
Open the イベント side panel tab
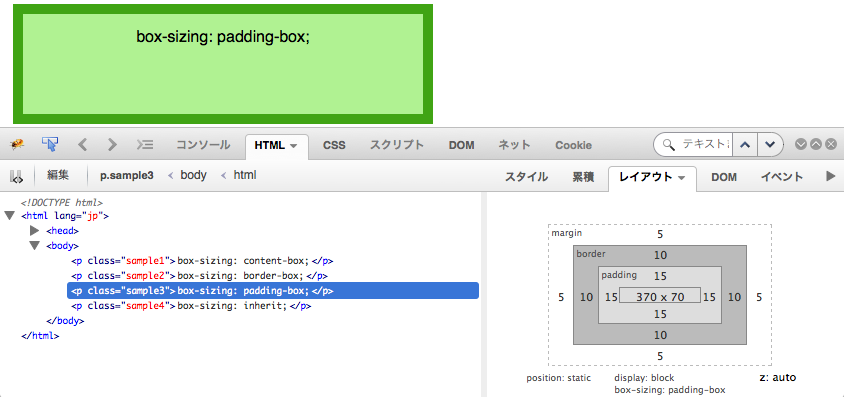click(x=782, y=177)
